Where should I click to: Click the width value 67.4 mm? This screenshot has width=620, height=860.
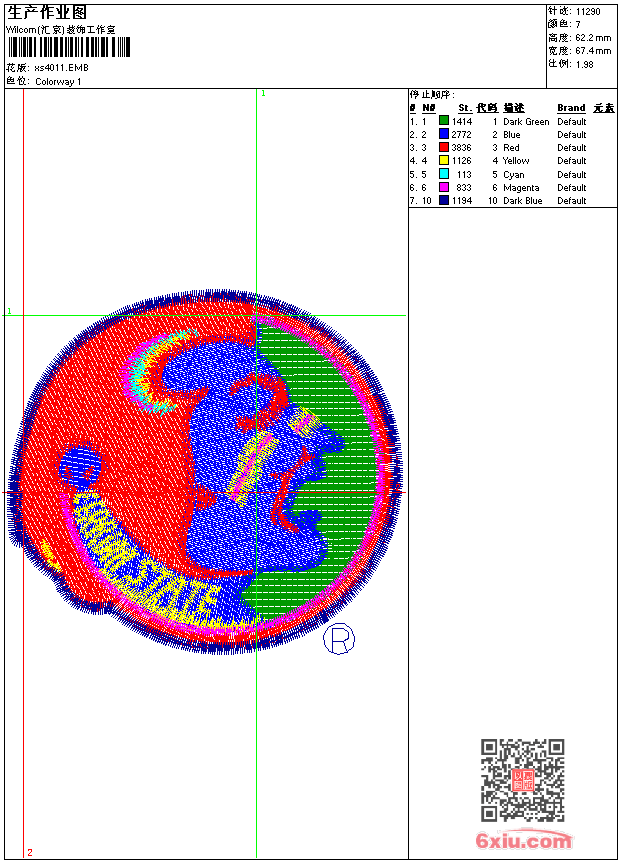593,51
